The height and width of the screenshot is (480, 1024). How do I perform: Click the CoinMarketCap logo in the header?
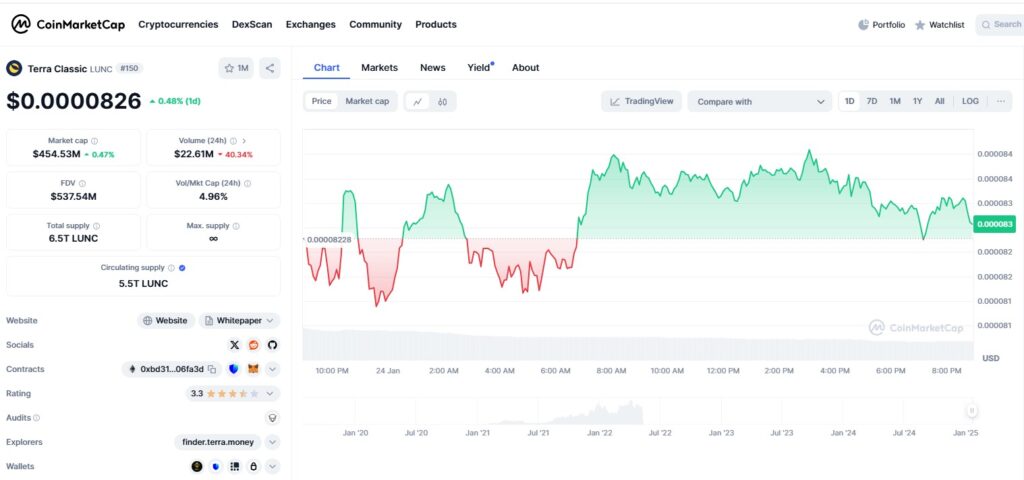pyautogui.click(x=68, y=24)
